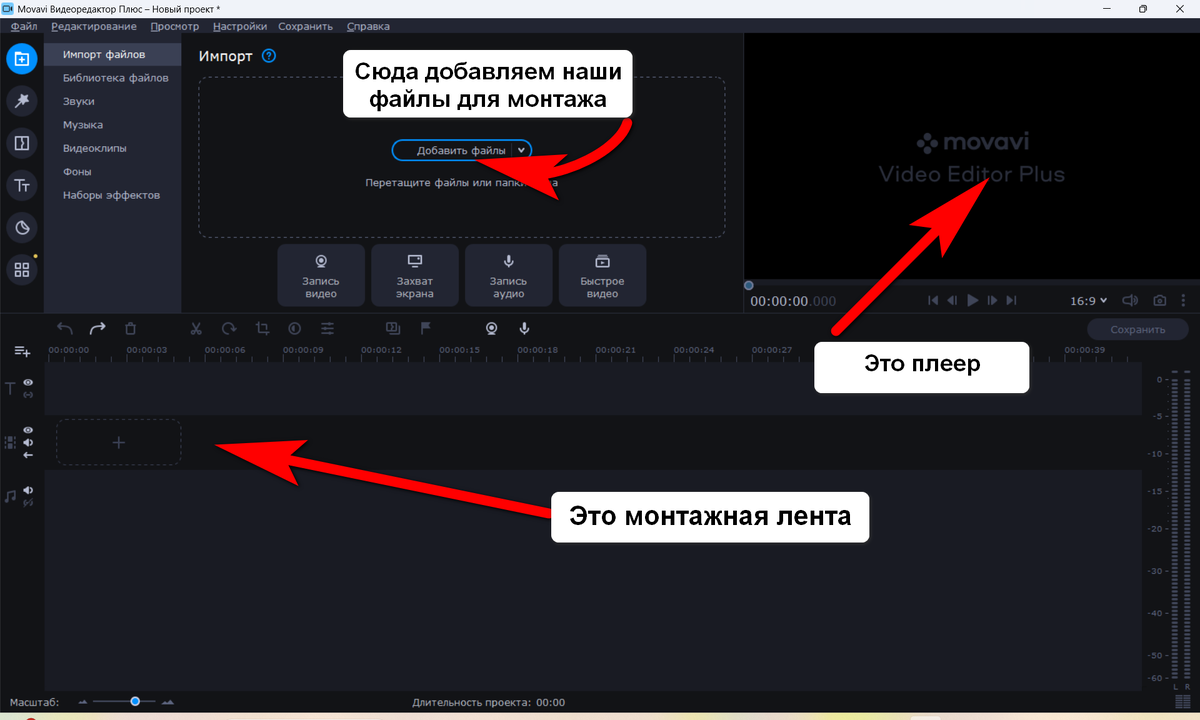1200x720 pixels.
Task: Expand the Добавить файлы dropdown arrow
Action: pyautogui.click(x=521, y=150)
